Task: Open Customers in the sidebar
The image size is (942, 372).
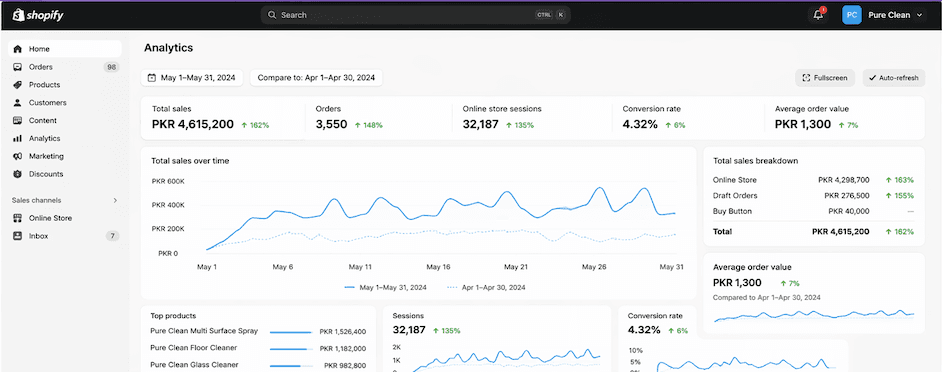Action: tap(65, 103)
